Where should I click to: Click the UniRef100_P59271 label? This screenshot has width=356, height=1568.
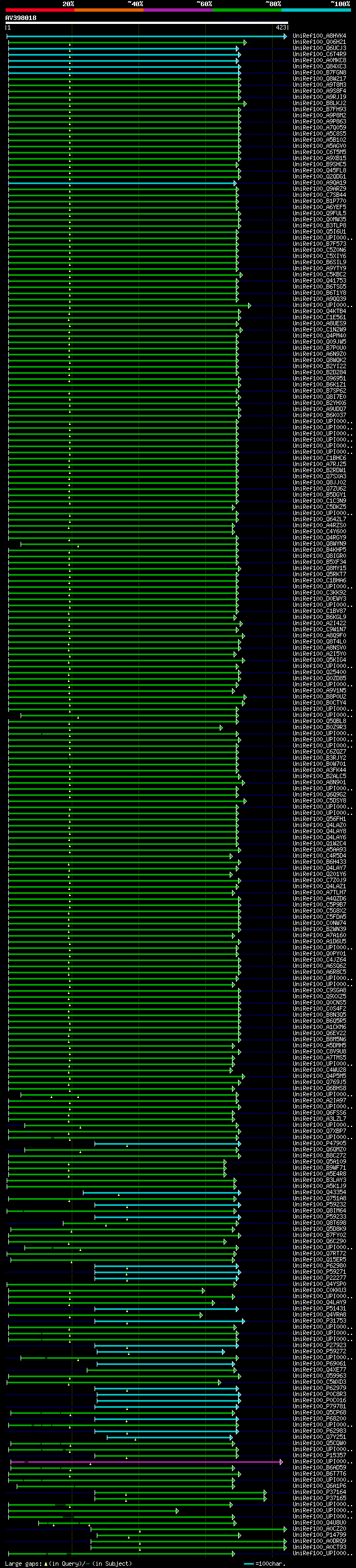(x=319, y=1272)
